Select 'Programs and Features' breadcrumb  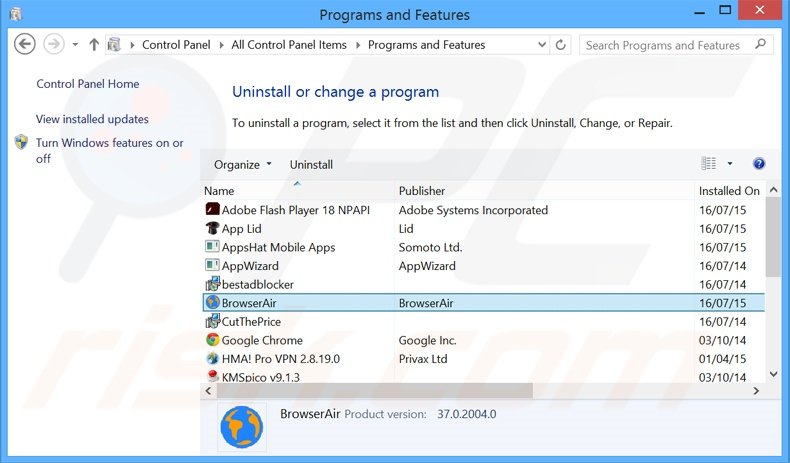coord(426,45)
